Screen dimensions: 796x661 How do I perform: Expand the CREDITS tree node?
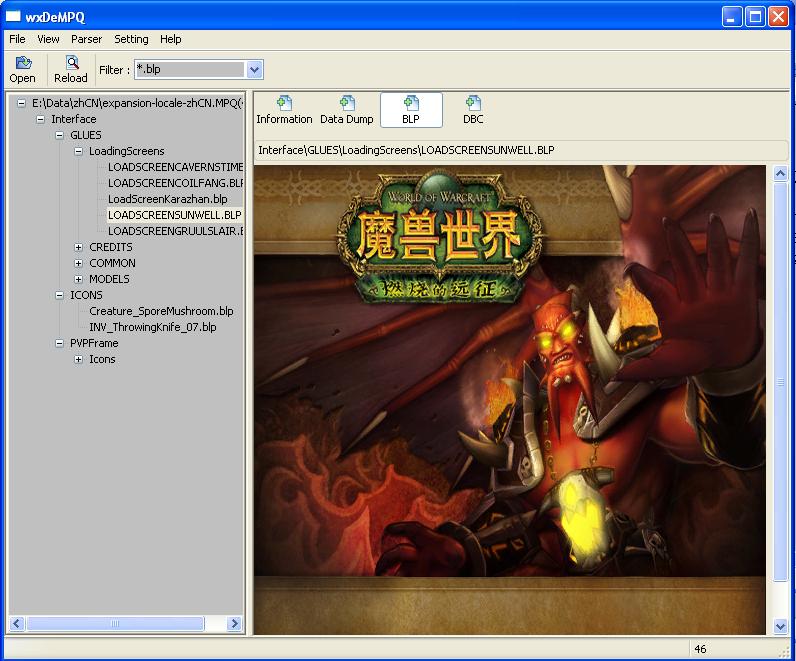click(x=78, y=247)
